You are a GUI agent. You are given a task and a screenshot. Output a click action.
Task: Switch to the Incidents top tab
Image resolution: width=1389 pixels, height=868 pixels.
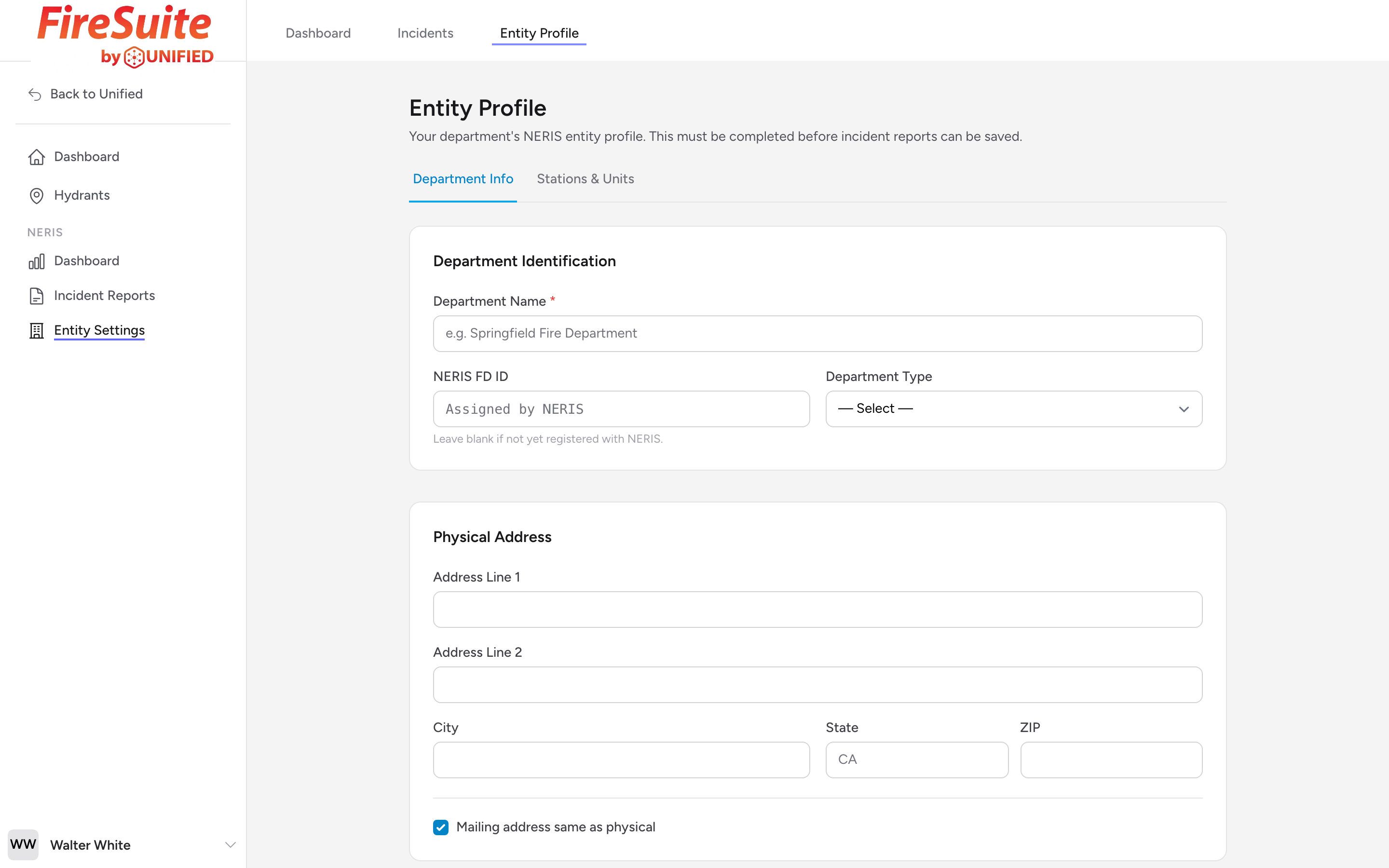tap(425, 33)
